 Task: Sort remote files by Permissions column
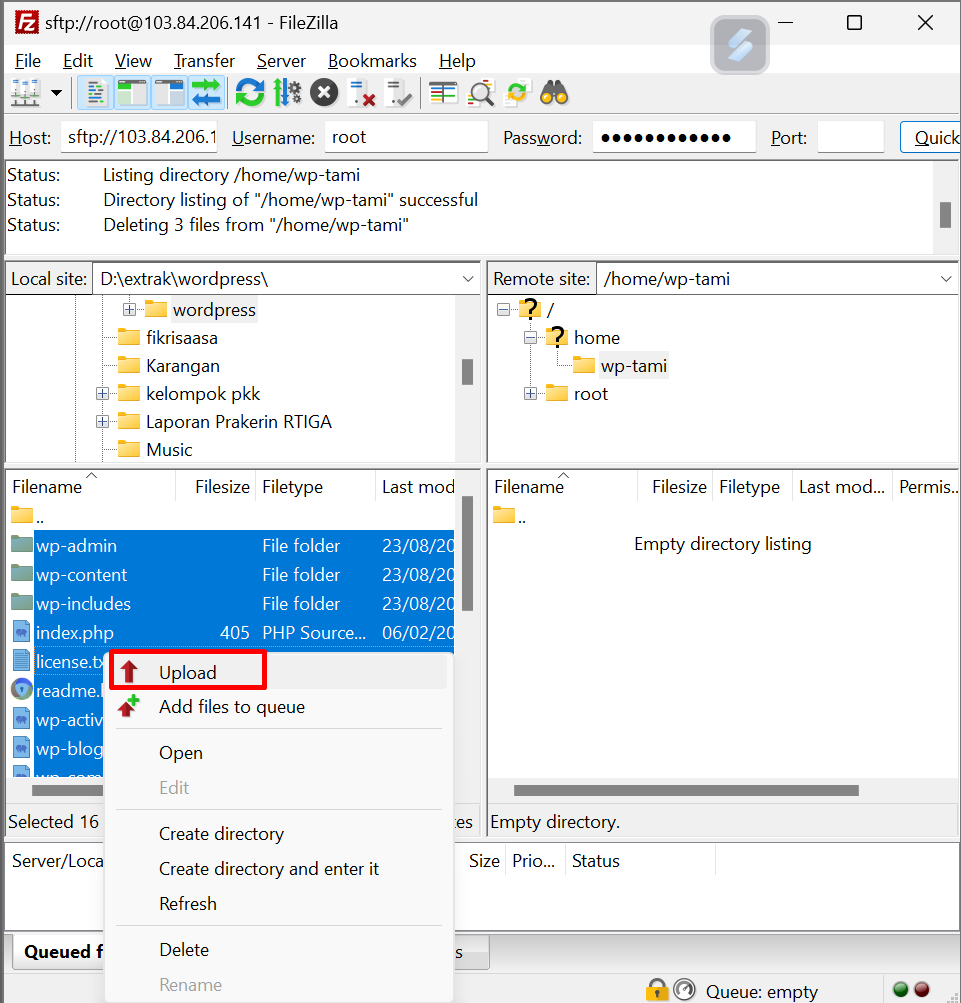[926, 487]
